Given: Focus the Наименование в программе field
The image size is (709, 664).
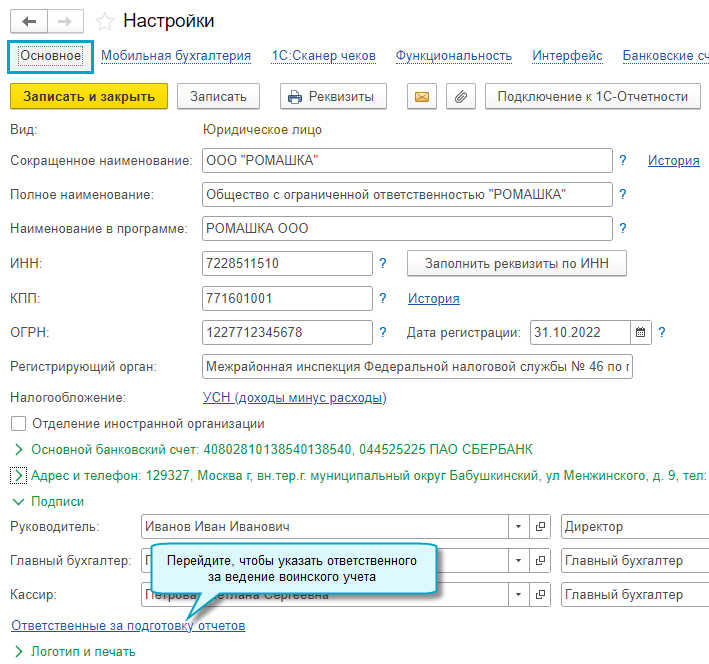Looking at the screenshot, I should coord(407,228).
